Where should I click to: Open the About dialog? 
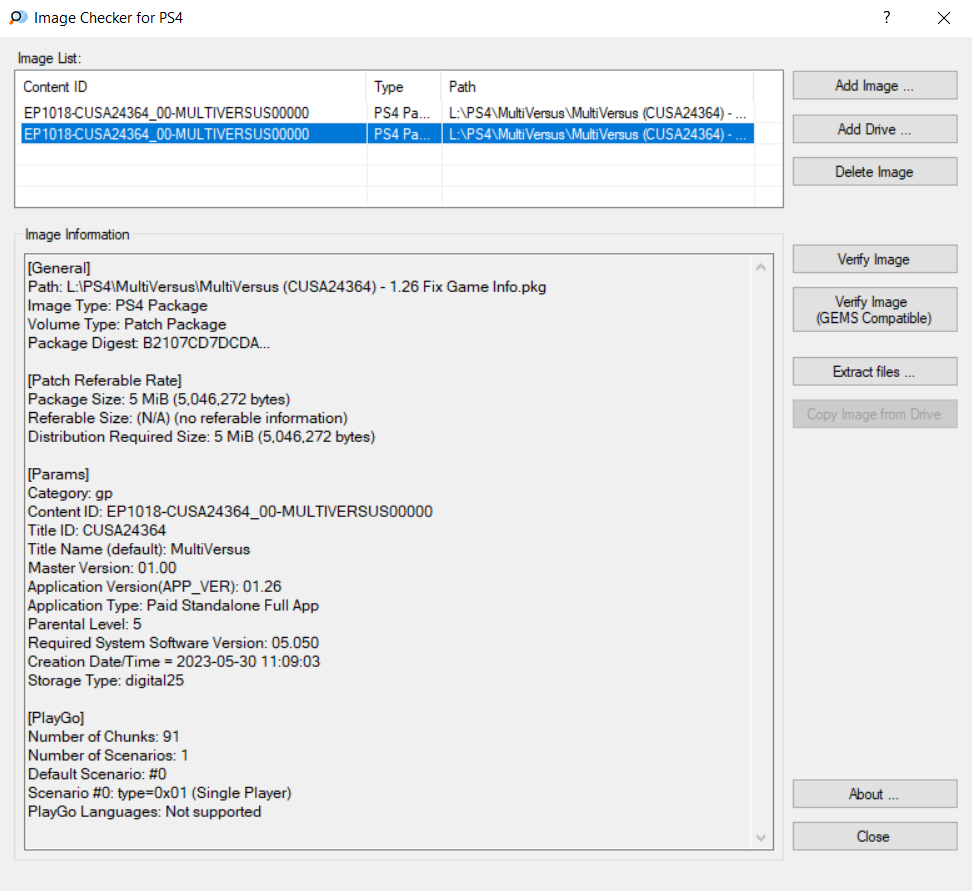click(874, 794)
